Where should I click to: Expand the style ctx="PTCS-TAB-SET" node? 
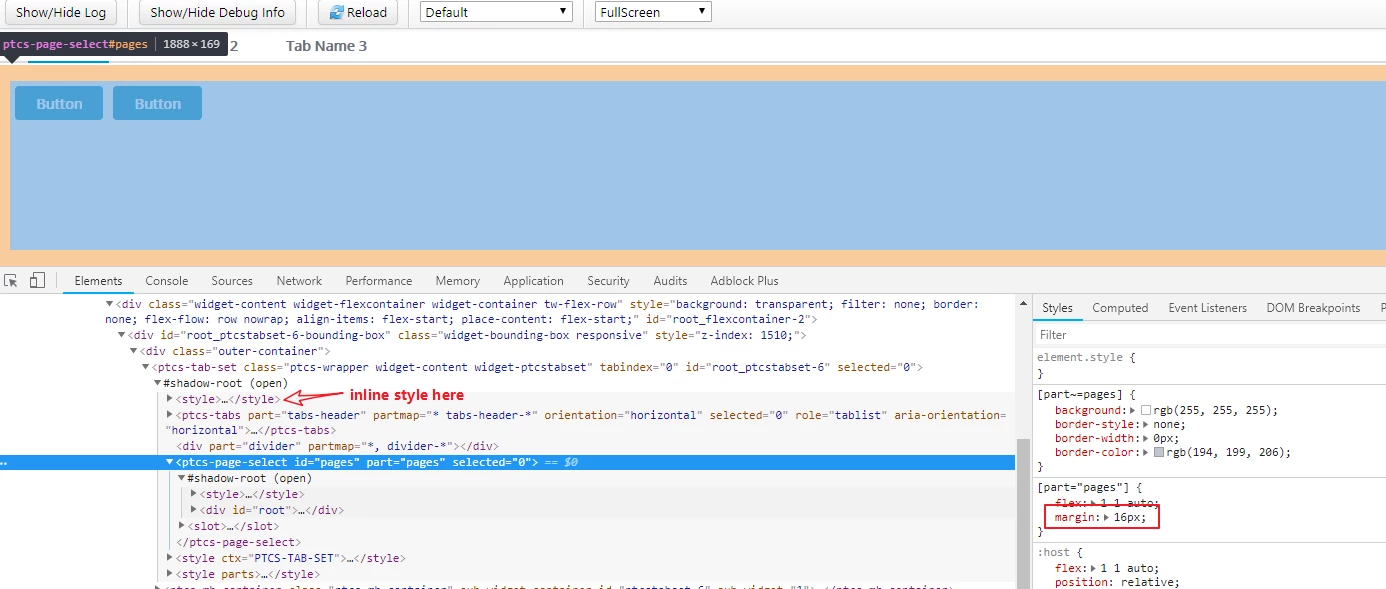click(170, 558)
